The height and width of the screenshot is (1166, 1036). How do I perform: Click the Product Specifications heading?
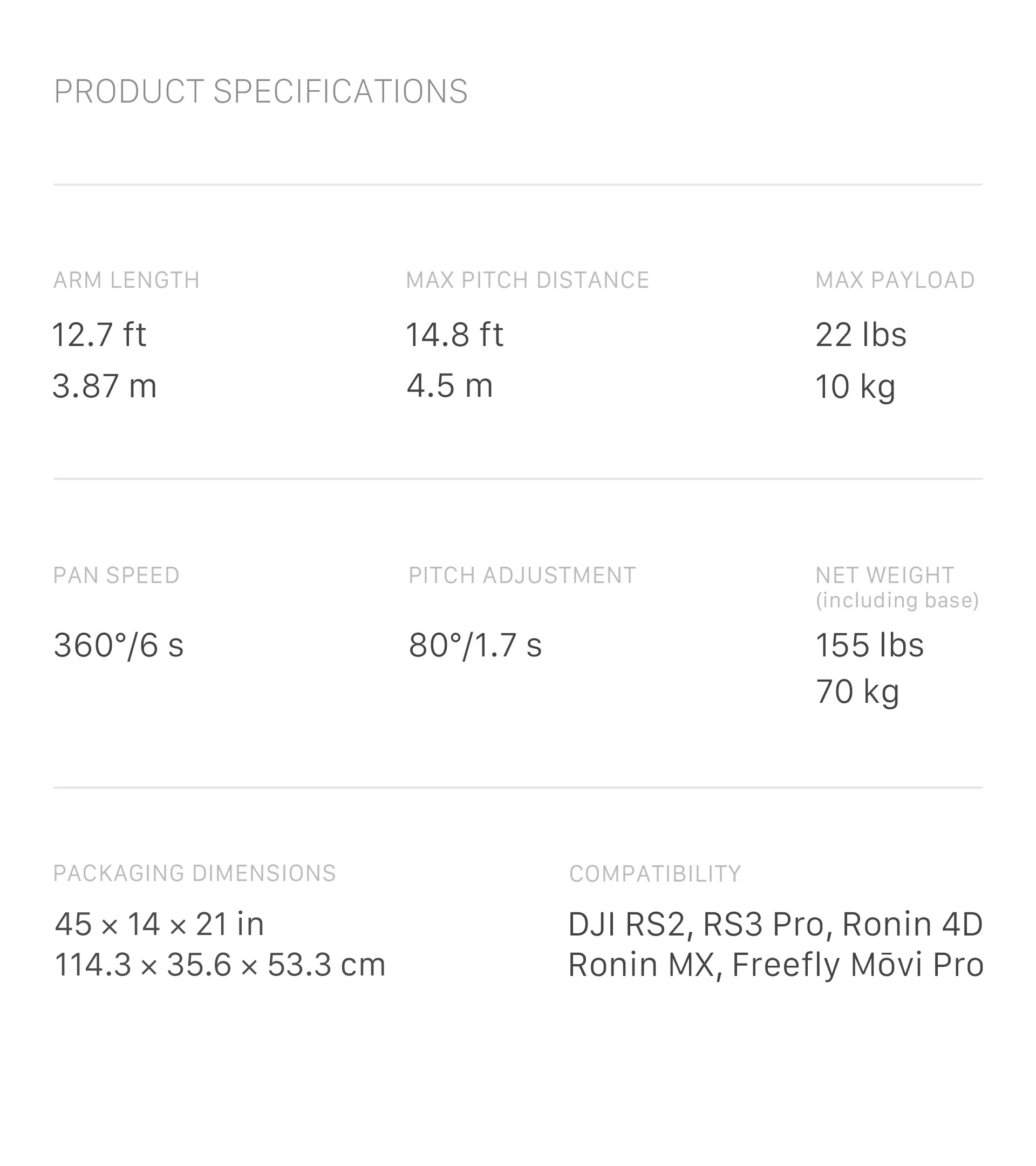pos(261,92)
